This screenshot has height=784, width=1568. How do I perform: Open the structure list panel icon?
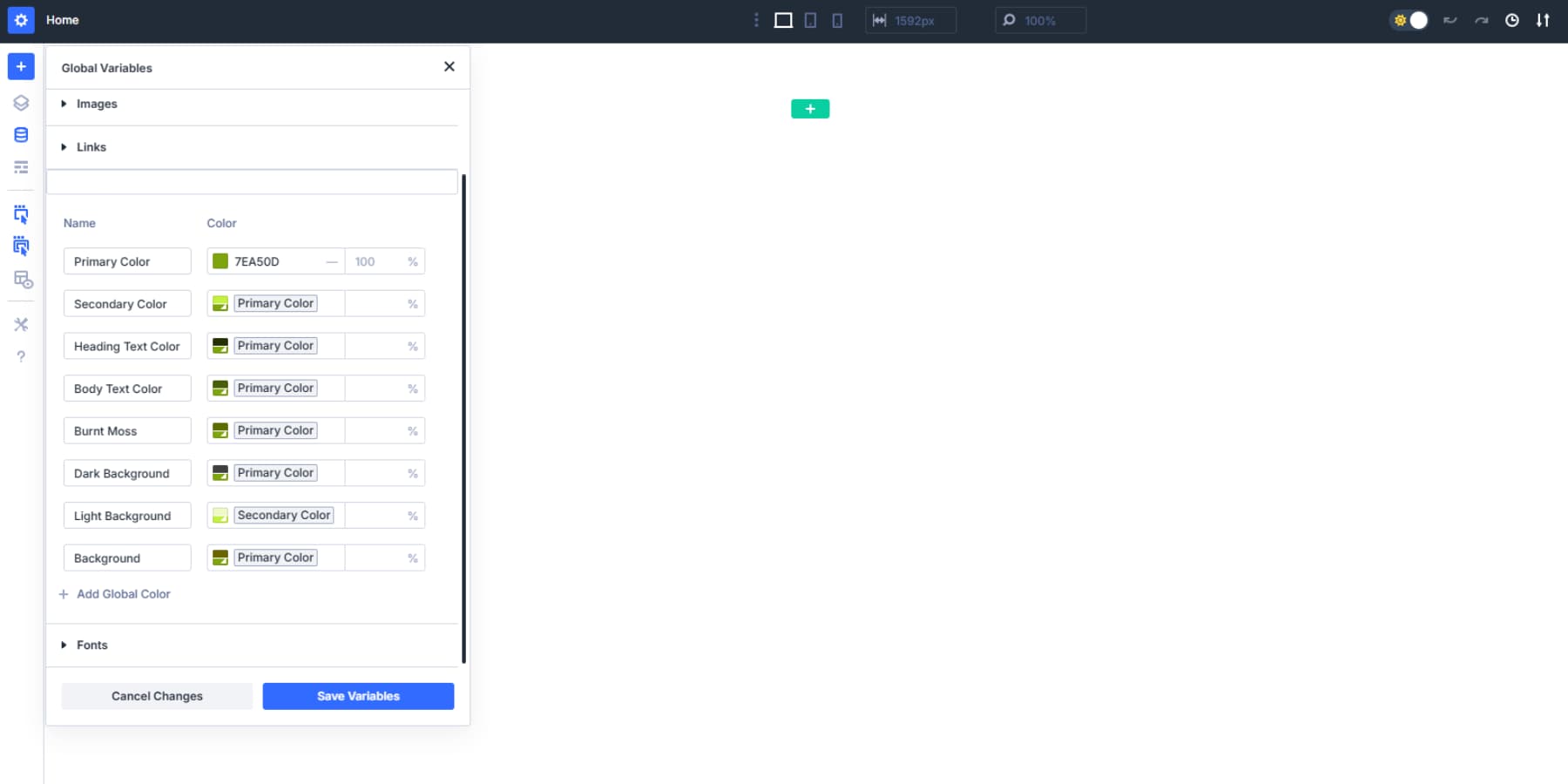pos(20,166)
